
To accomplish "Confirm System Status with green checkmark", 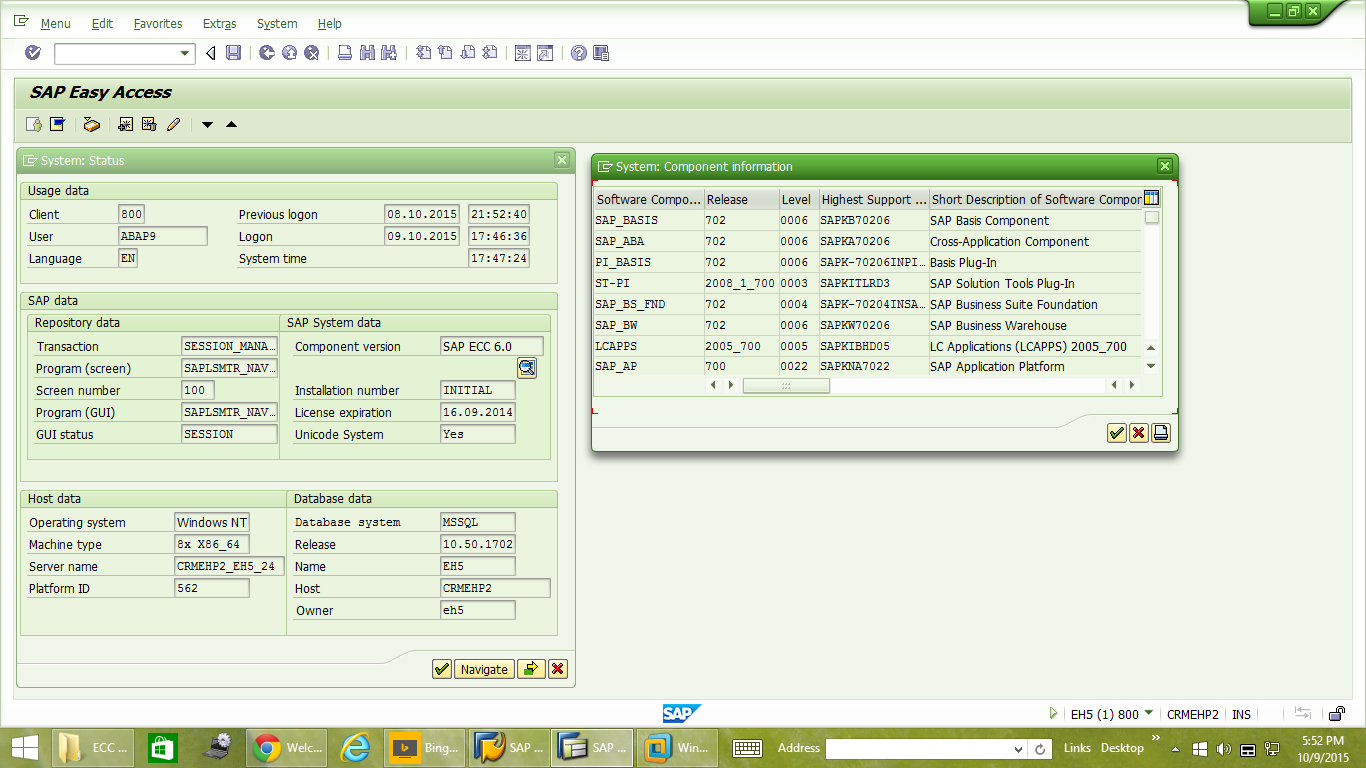I will [442, 669].
